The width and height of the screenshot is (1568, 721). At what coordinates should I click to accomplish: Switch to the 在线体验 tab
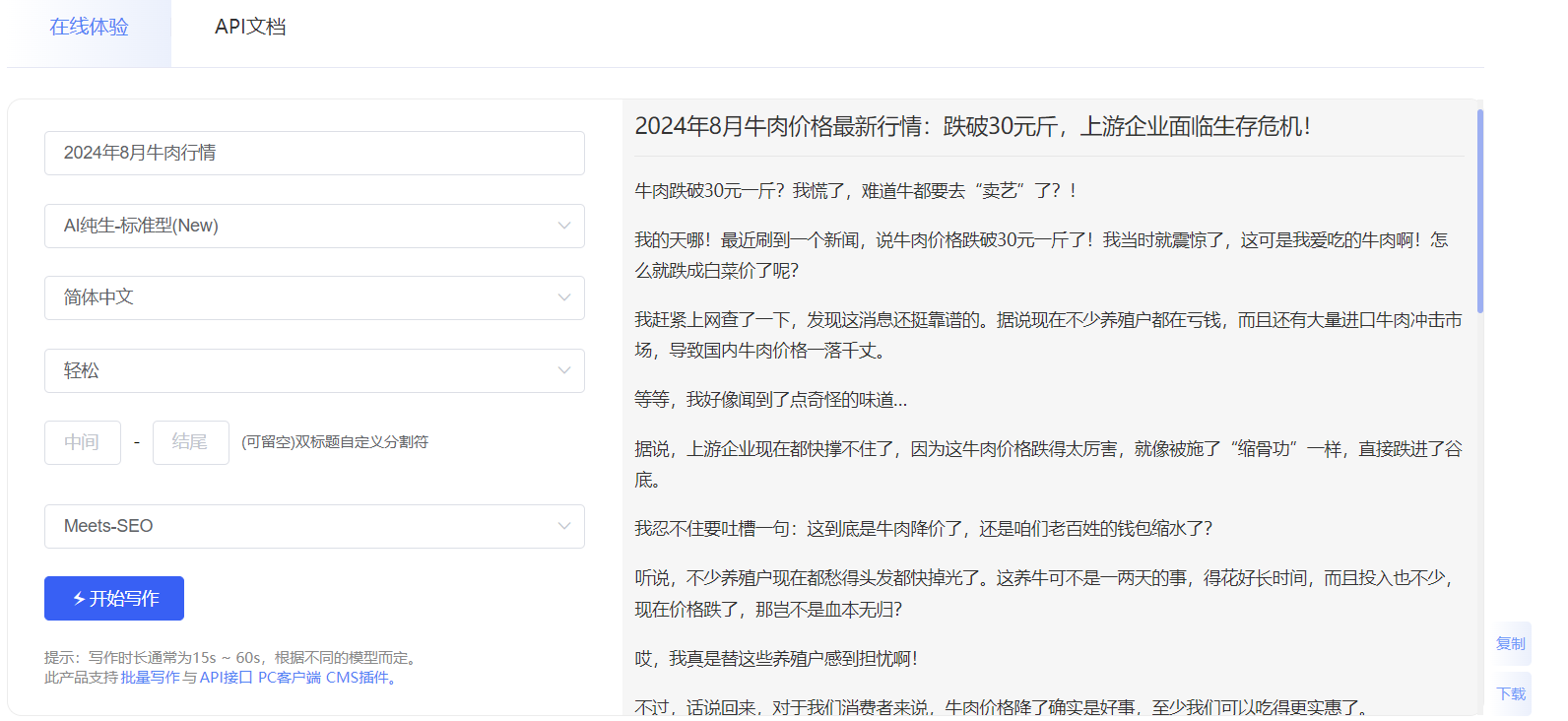(89, 28)
